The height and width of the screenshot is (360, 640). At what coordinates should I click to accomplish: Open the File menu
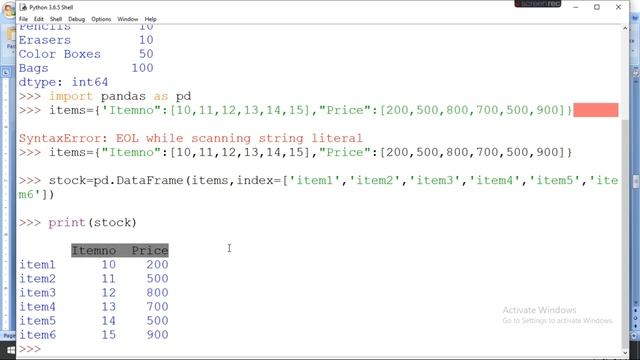coord(23,19)
